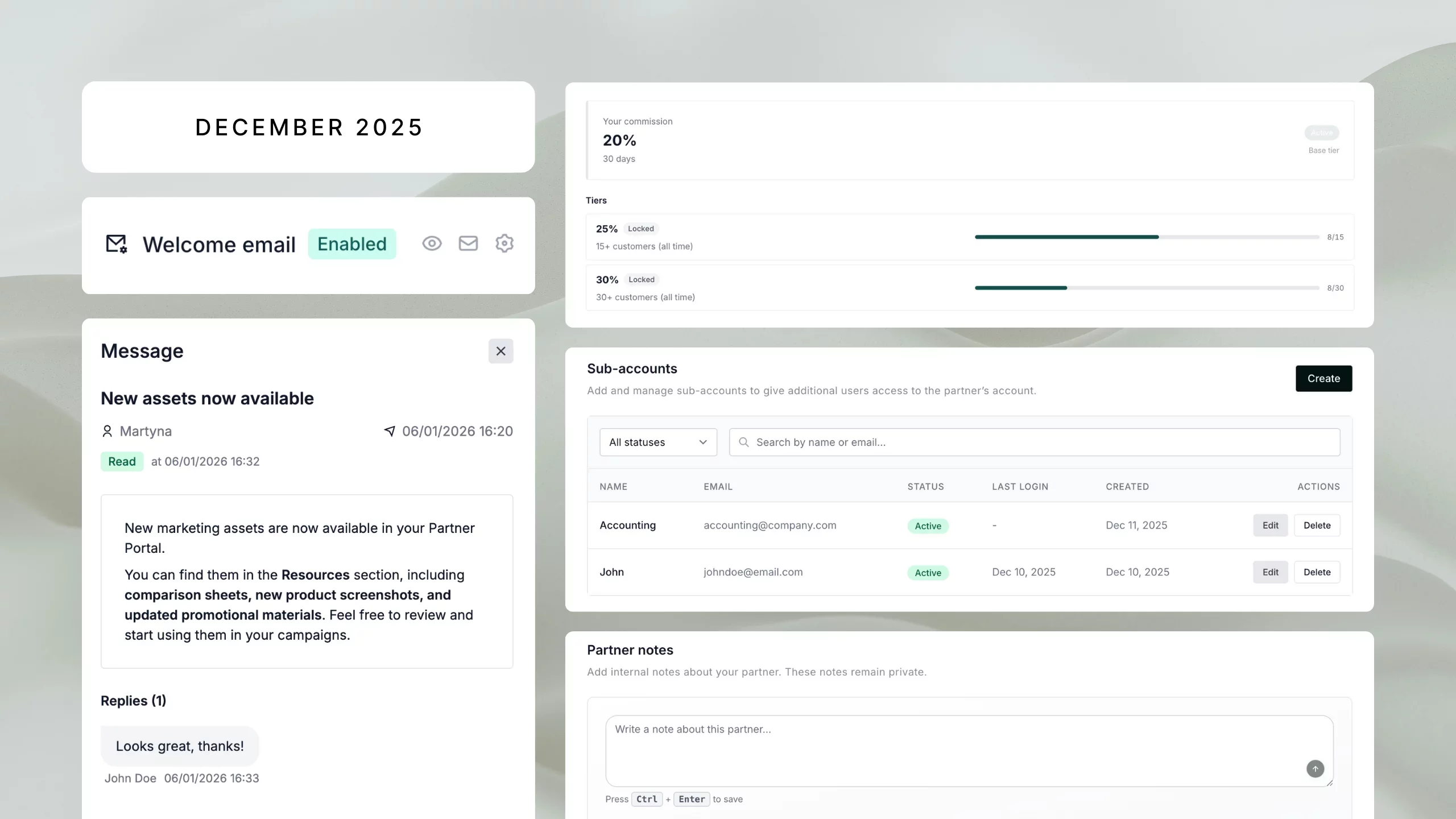Close the Message panel with the X
The width and height of the screenshot is (1456, 819).
500,351
